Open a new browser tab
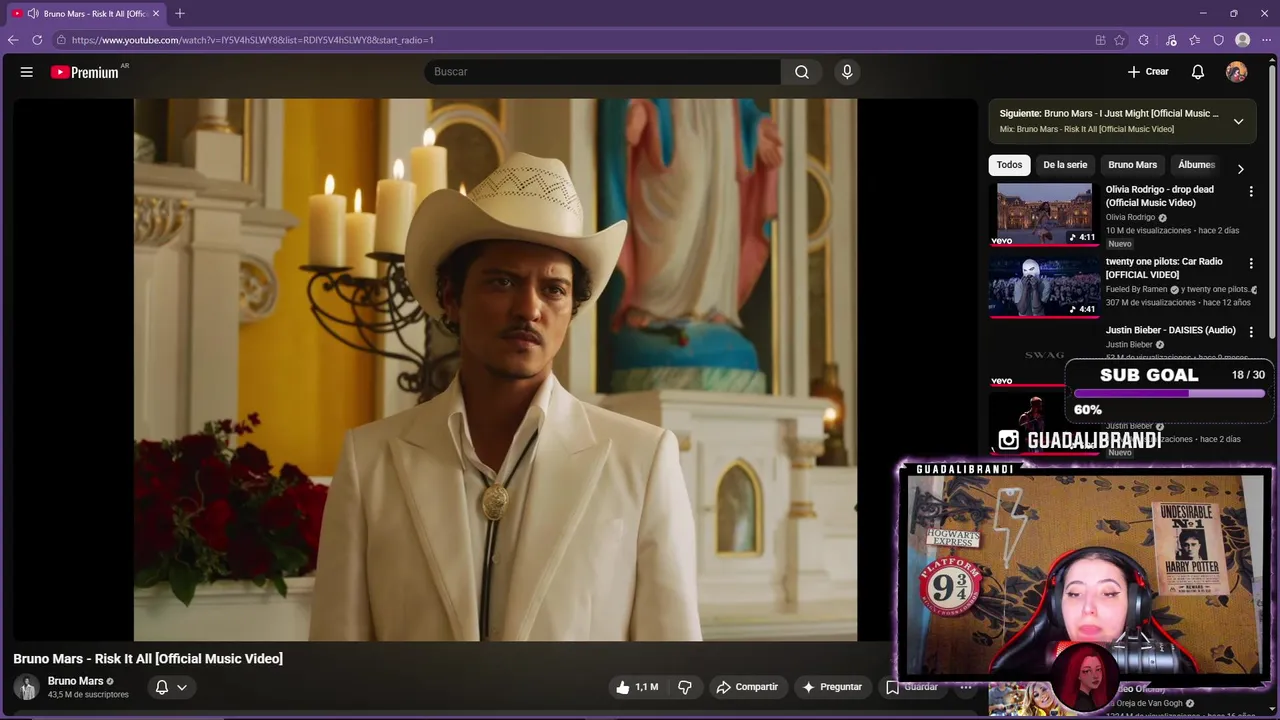The width and height of the screenshot is (1280, 720). click(x=180, y=13)
